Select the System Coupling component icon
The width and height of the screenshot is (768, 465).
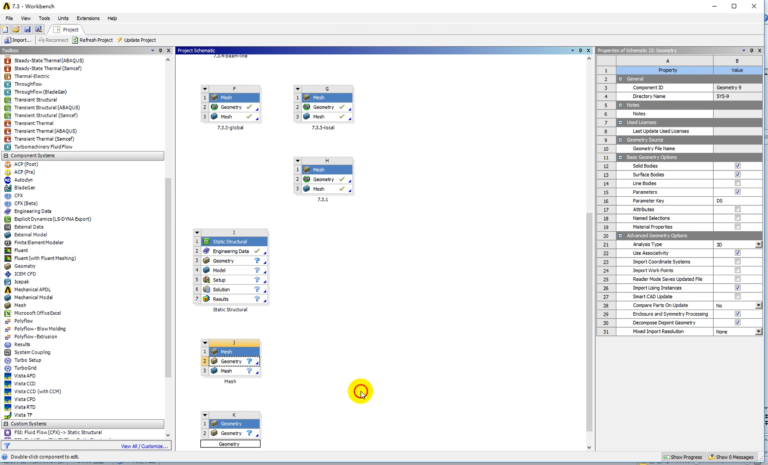[7, 352]
